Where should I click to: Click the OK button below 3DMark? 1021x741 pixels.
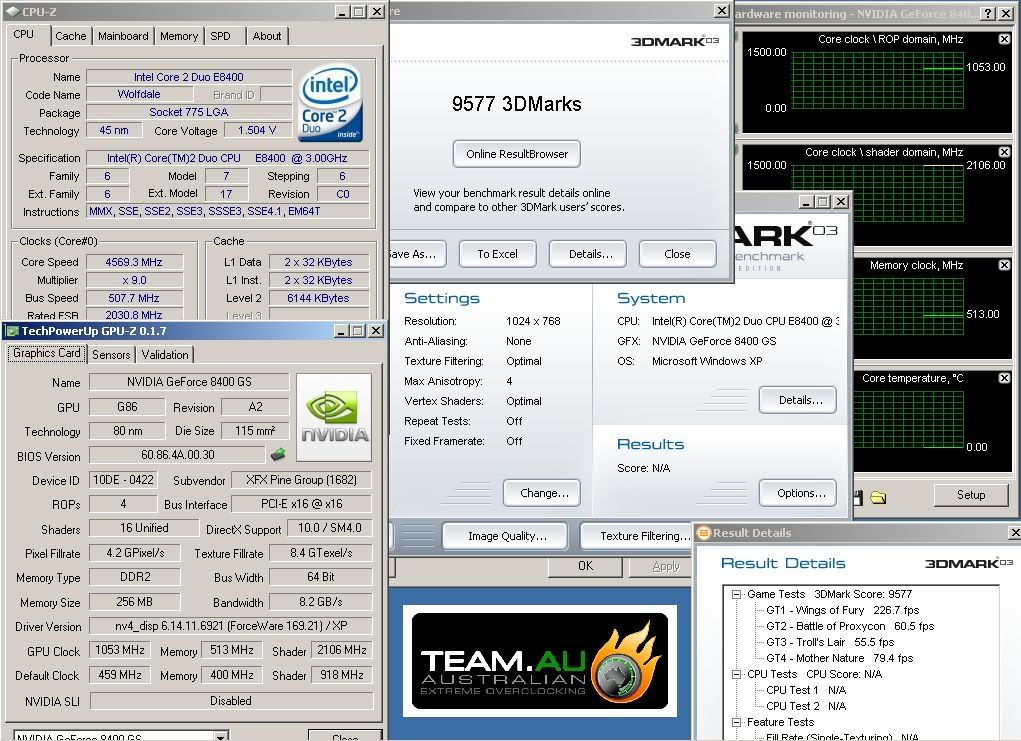coord(585,566)
